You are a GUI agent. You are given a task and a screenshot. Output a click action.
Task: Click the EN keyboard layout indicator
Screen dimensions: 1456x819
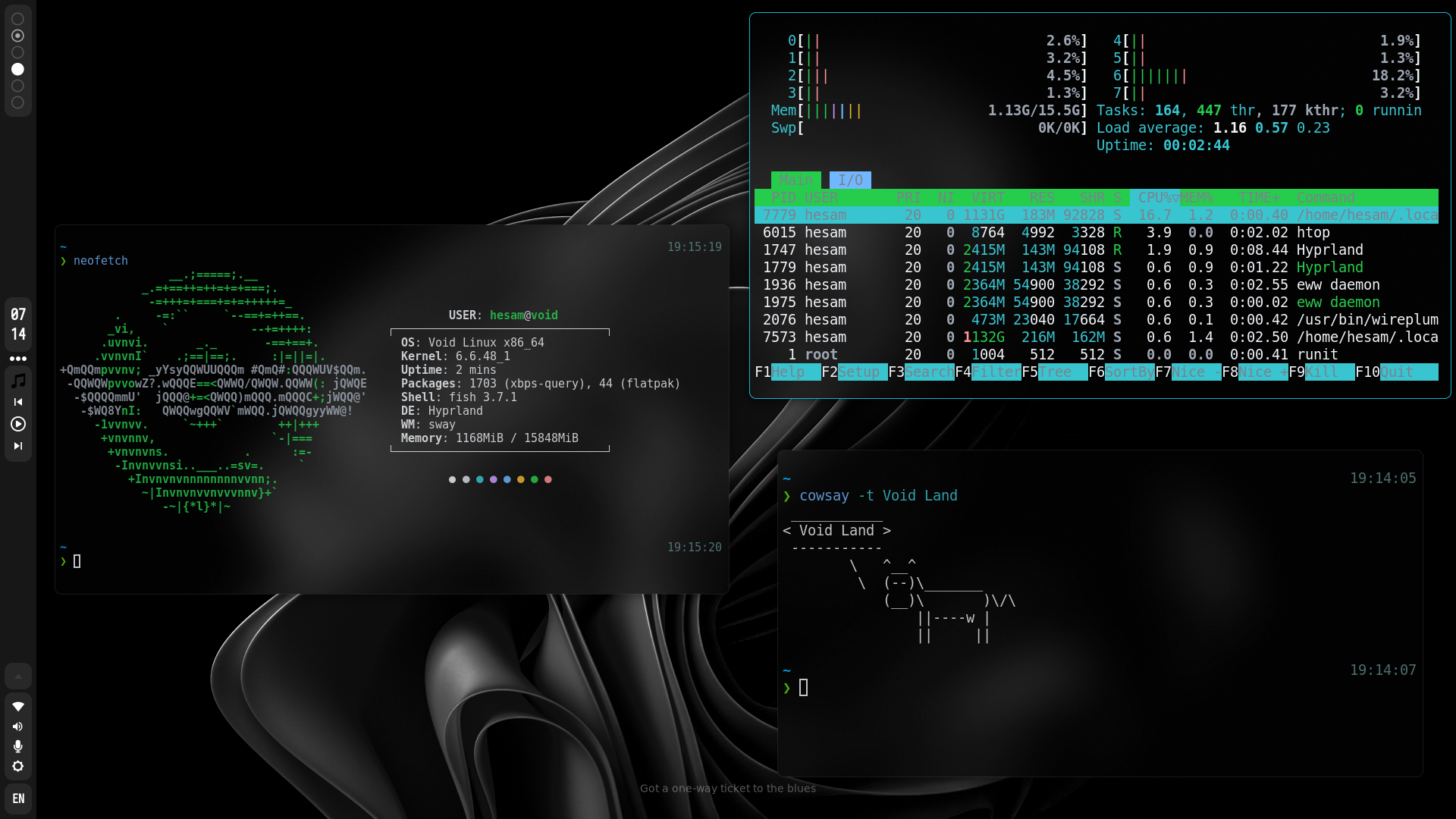tap(18, 799)
